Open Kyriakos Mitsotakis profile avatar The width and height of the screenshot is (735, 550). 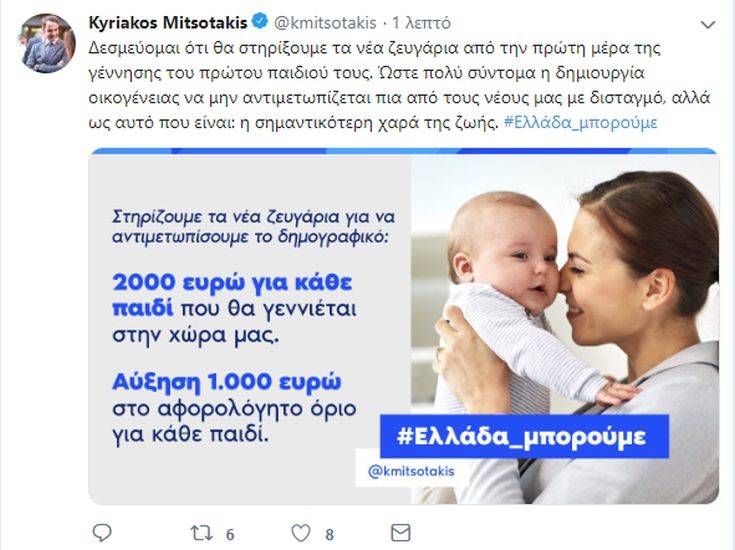[48, 43]
